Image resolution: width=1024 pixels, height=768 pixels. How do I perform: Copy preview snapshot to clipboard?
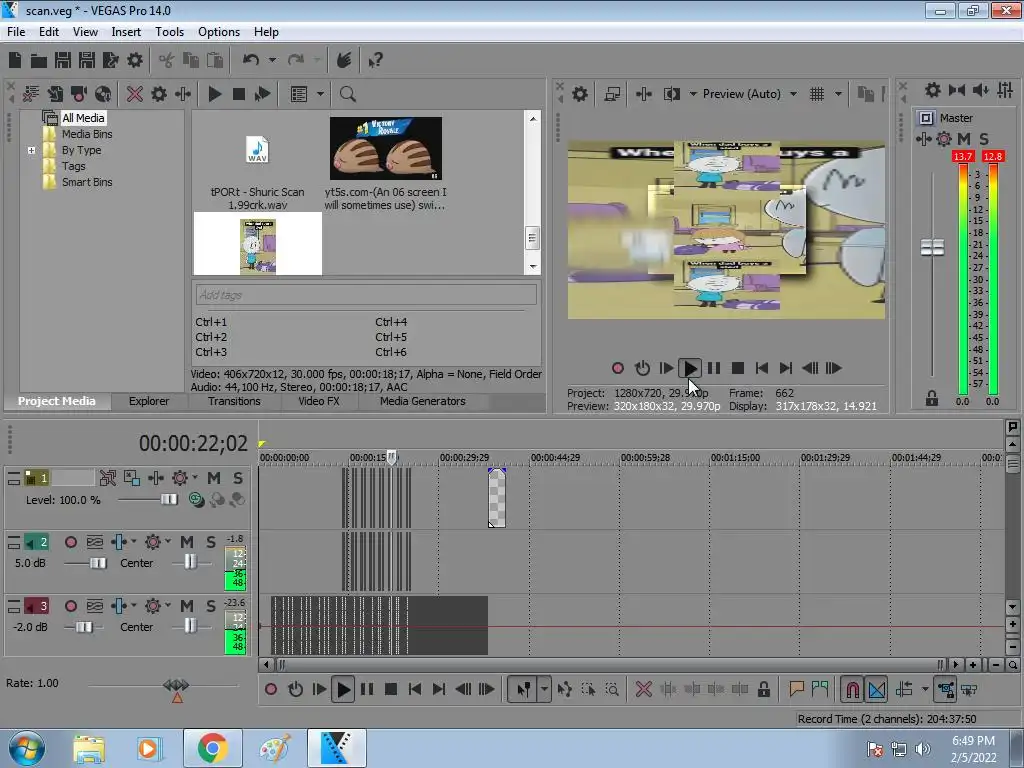865,94
